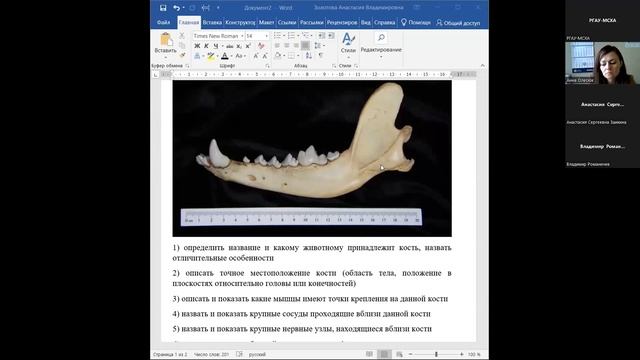Toggle subscript x₂ formatting
Viewport: 640px width, 360px height.
(x=239, y=46)
